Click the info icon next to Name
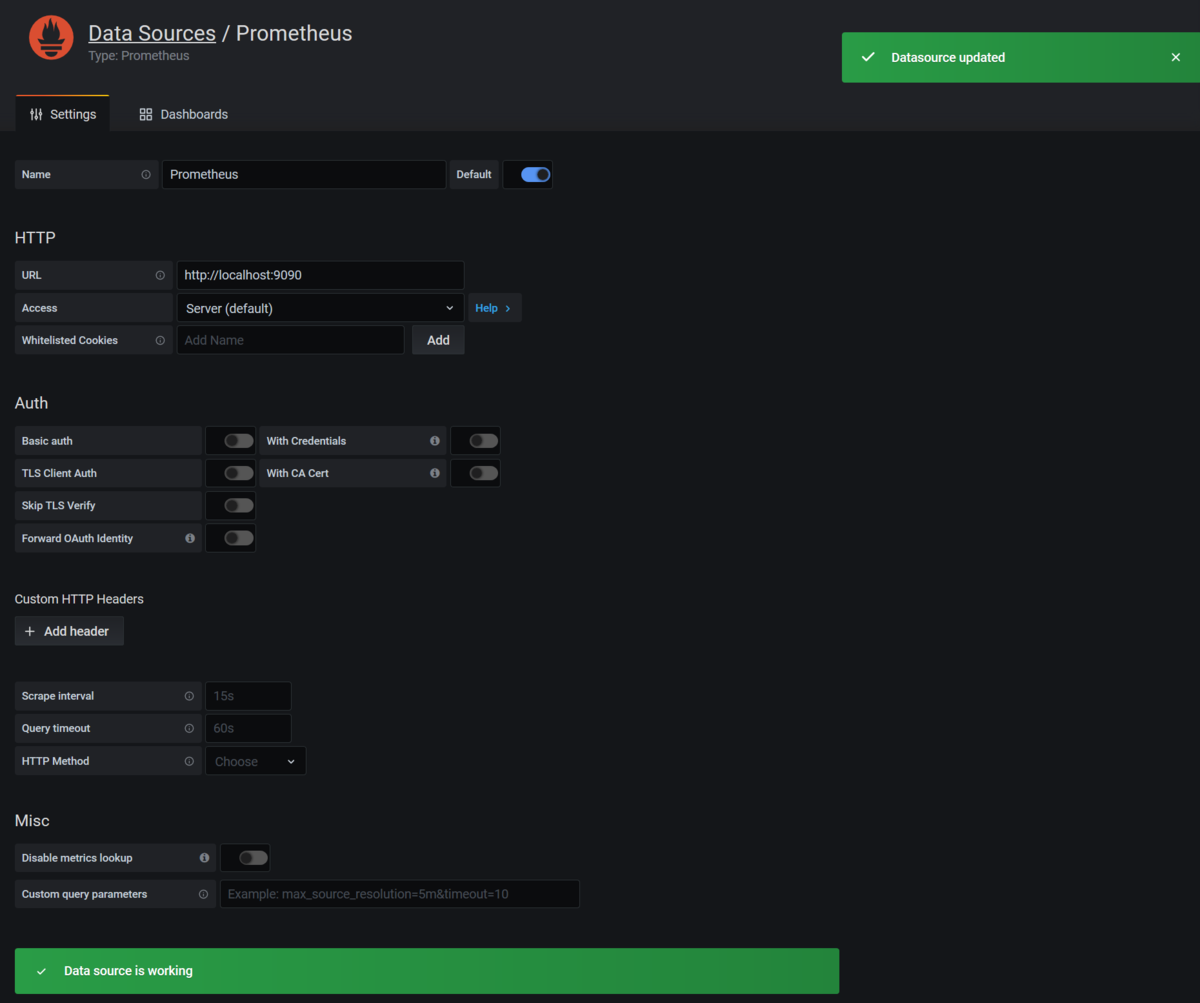The image size is (1200, 1003). [146, 174]
